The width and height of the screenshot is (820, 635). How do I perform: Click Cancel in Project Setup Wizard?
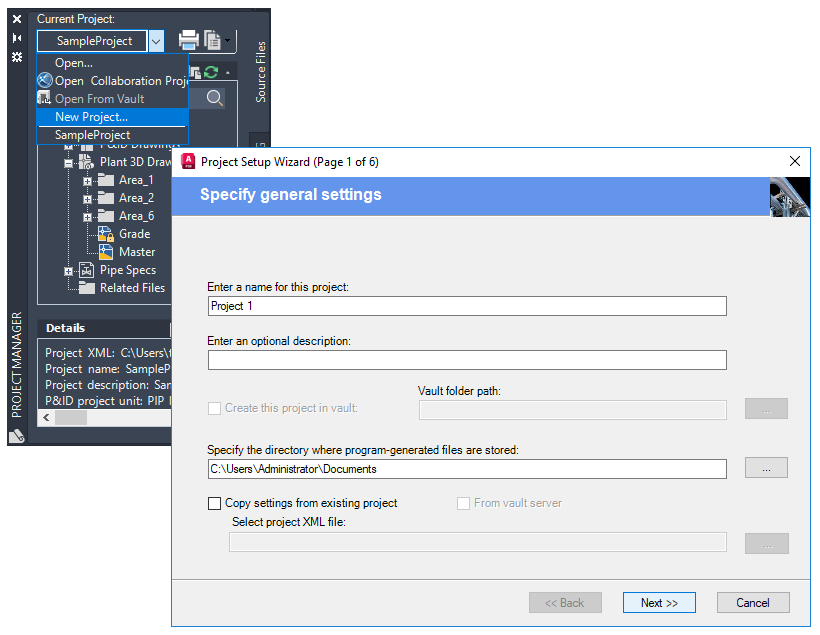753,603
